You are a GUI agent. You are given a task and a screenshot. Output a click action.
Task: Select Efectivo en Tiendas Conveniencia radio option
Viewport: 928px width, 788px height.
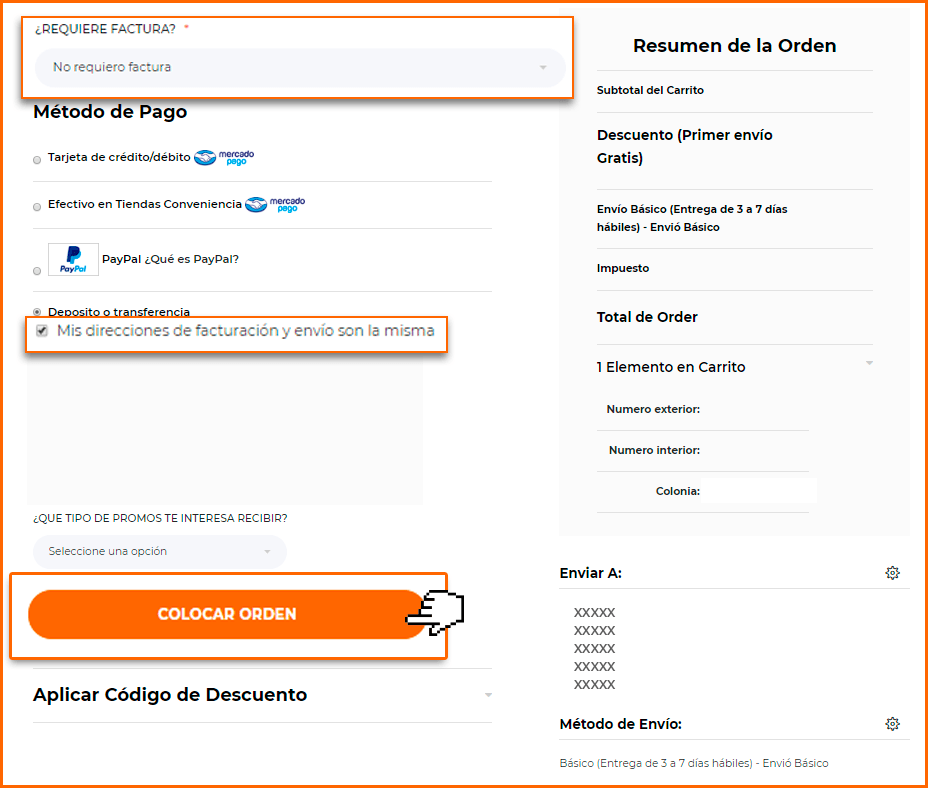[37, 207]
